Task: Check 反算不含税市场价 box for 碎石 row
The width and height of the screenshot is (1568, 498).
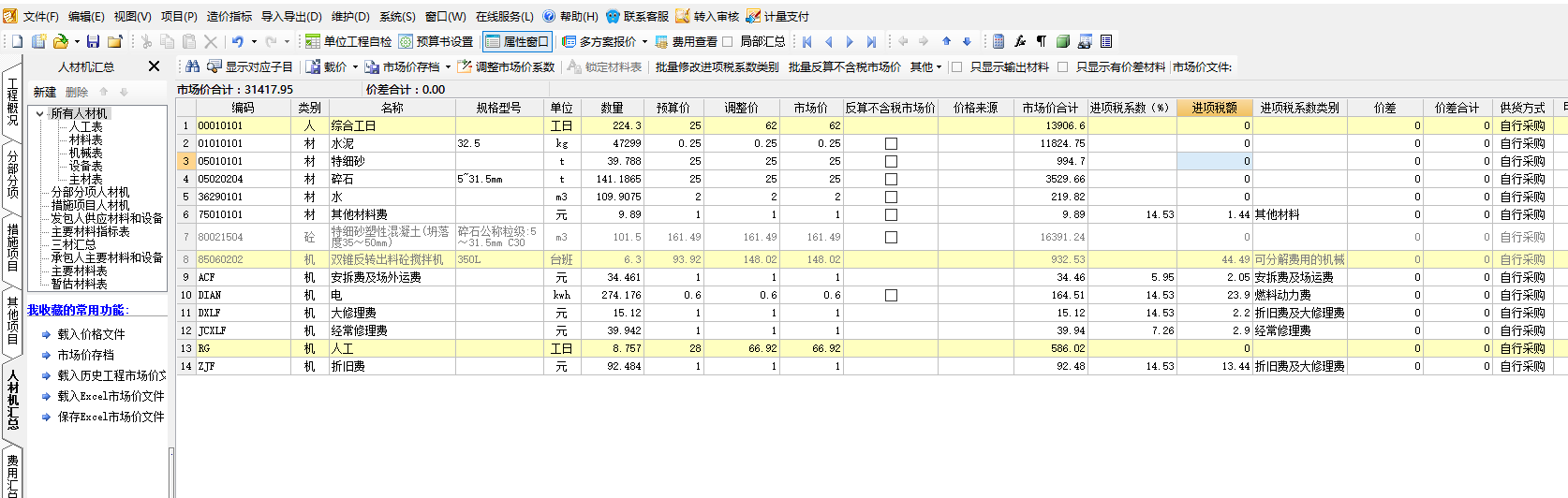Action: pyautogui.click(x=891, y=179)
